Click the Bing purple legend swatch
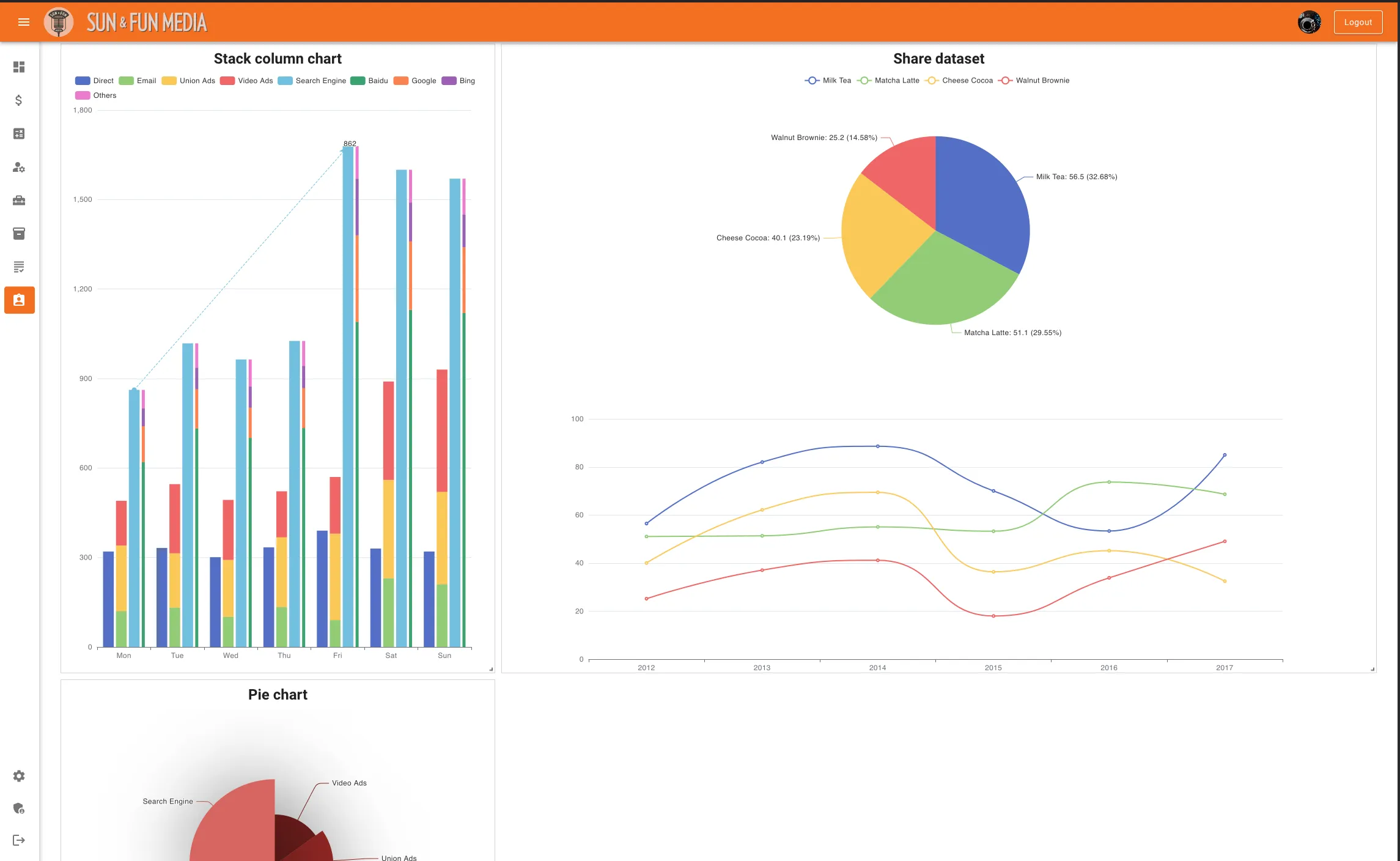 (x=449, y=81)
